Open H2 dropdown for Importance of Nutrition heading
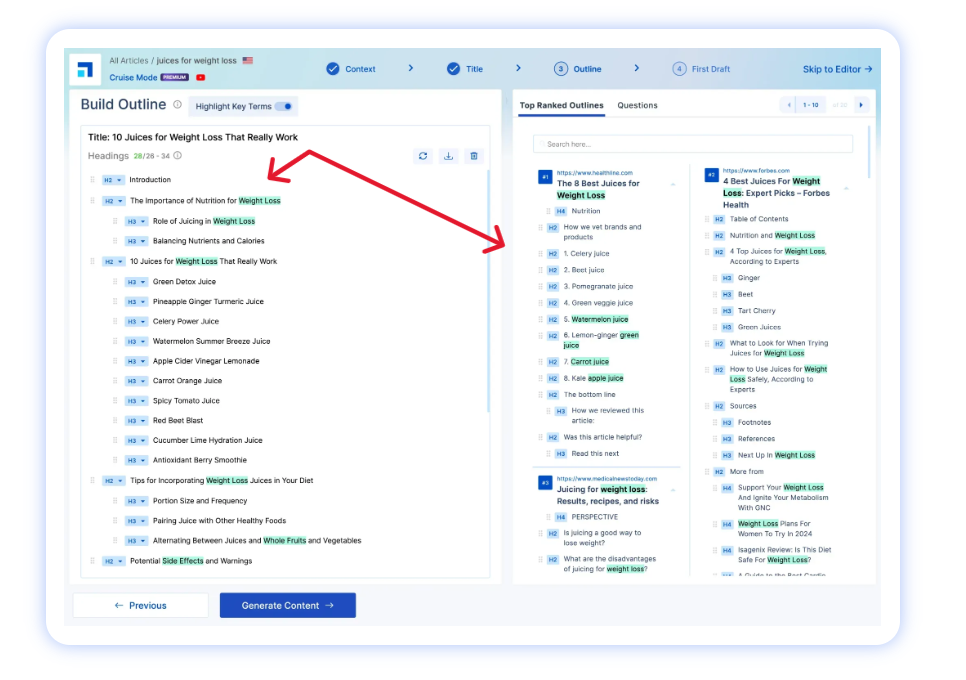Screen dimensions: 966x680 coord(113,201)
